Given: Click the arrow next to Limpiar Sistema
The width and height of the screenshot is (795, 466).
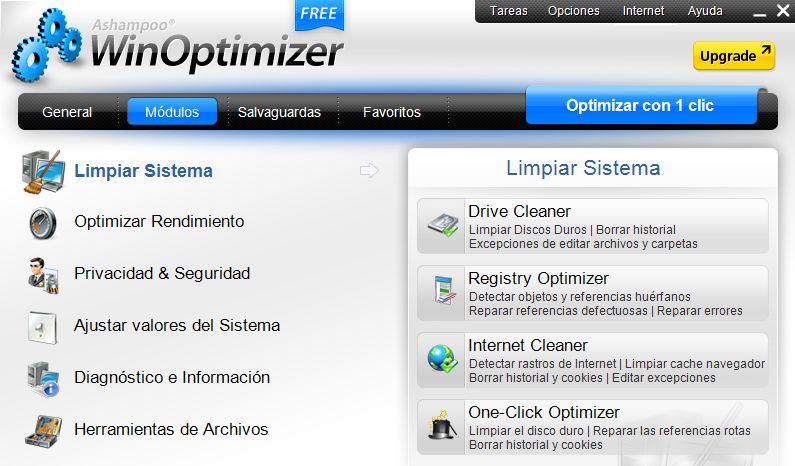Looking at the screenshot, I should click(x=369, y=170).
